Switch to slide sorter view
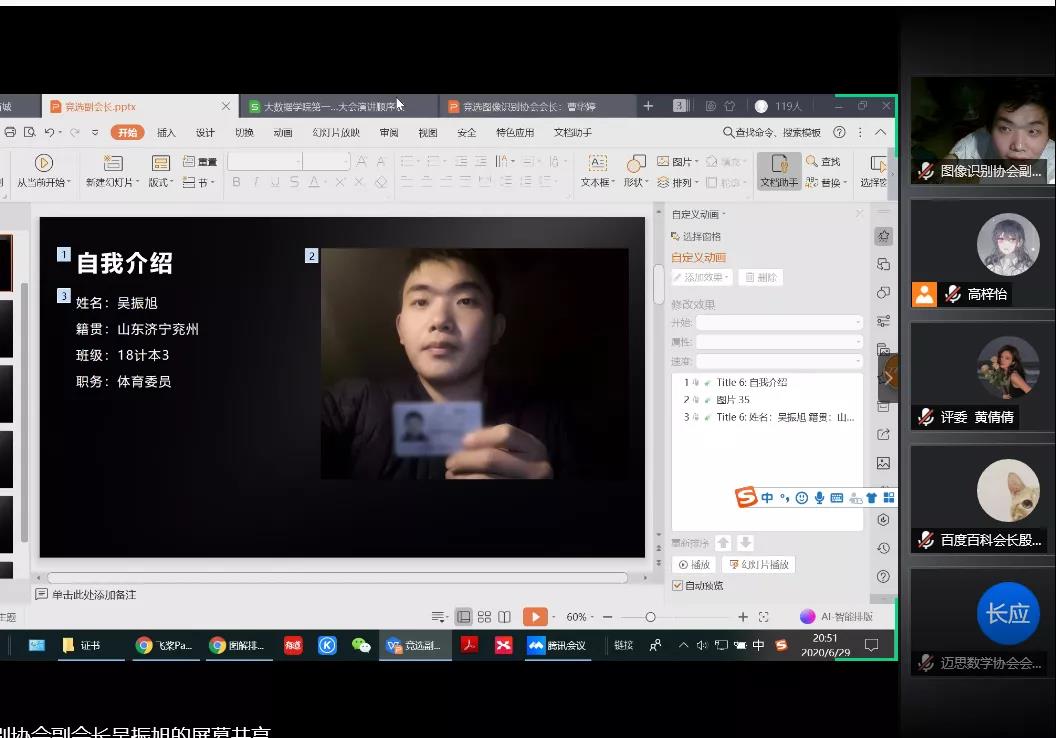This screenshot has height=738, width=1056. click(484, 617)
